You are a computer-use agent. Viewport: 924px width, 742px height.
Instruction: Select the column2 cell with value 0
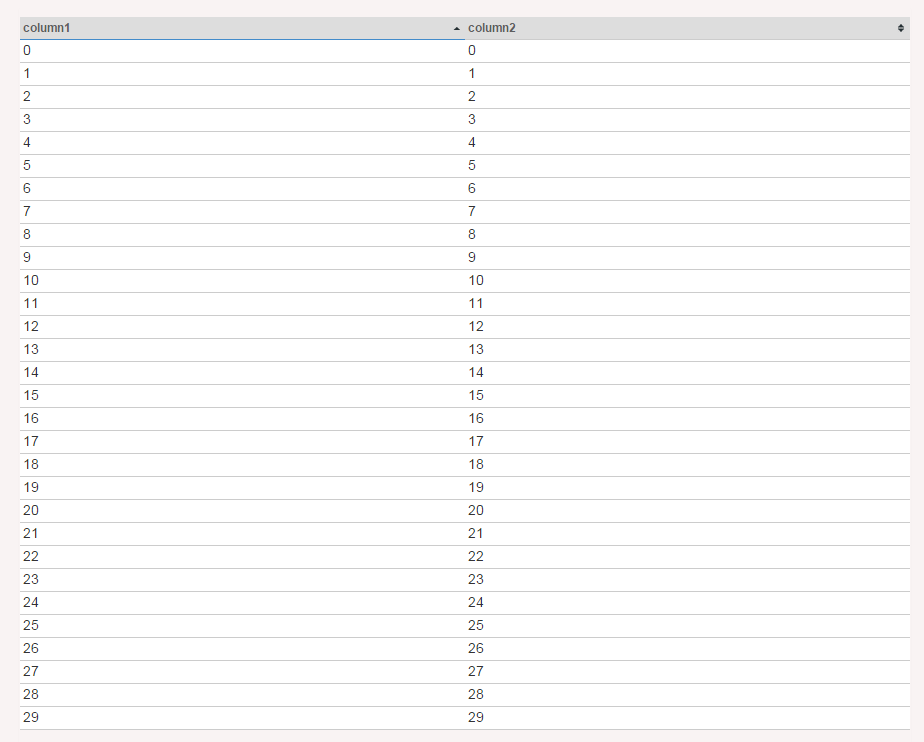687,51
